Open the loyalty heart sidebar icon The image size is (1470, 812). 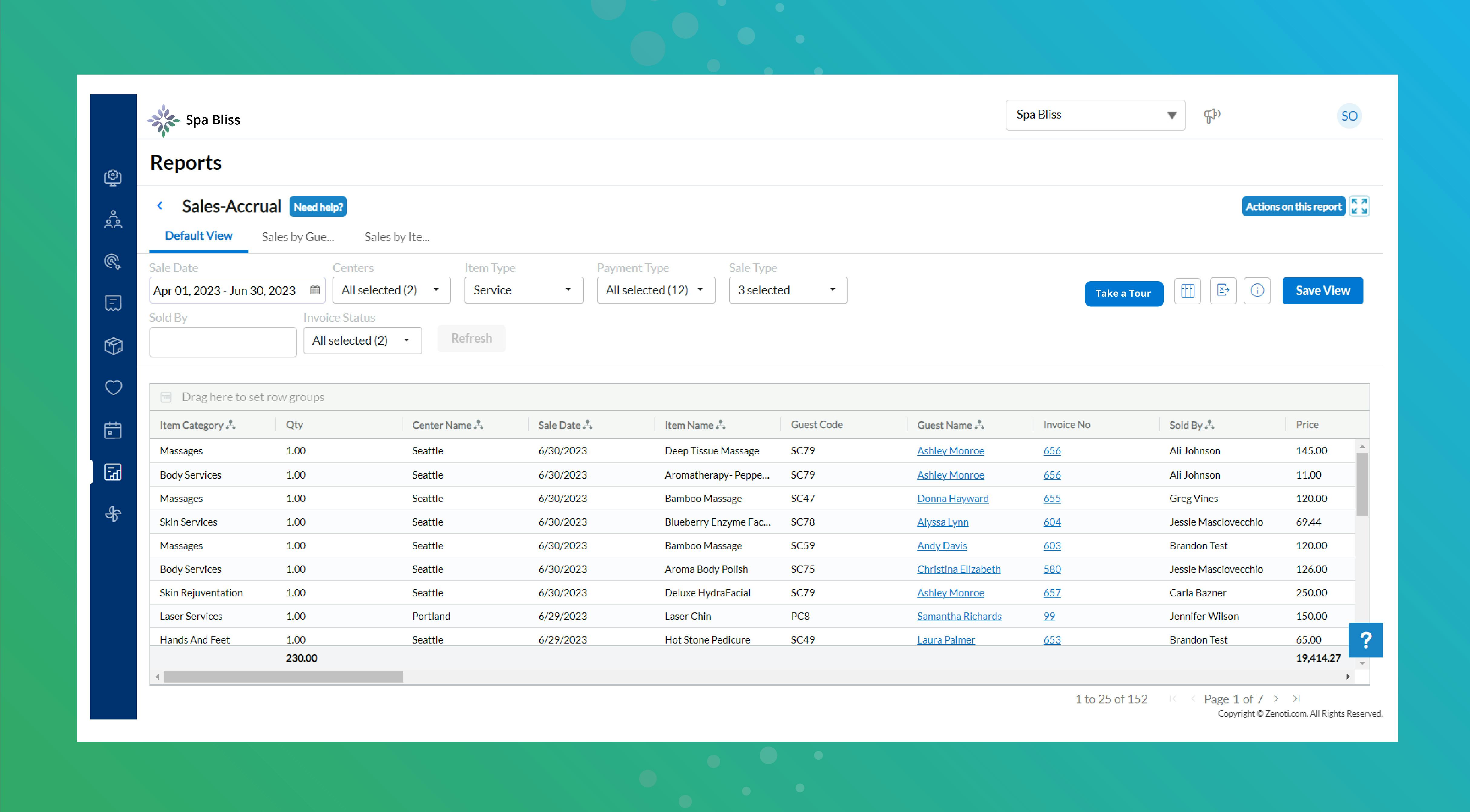pos(113,388)
